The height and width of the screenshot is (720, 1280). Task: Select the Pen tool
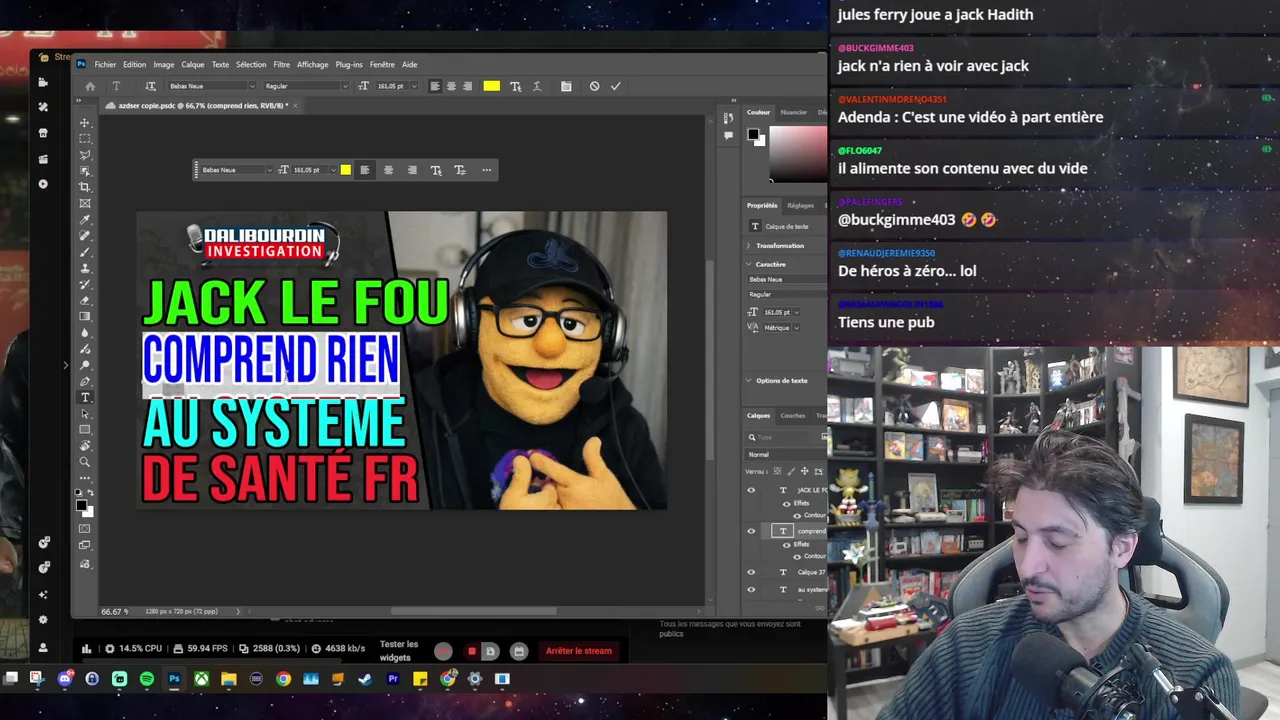tap(85, 381)
